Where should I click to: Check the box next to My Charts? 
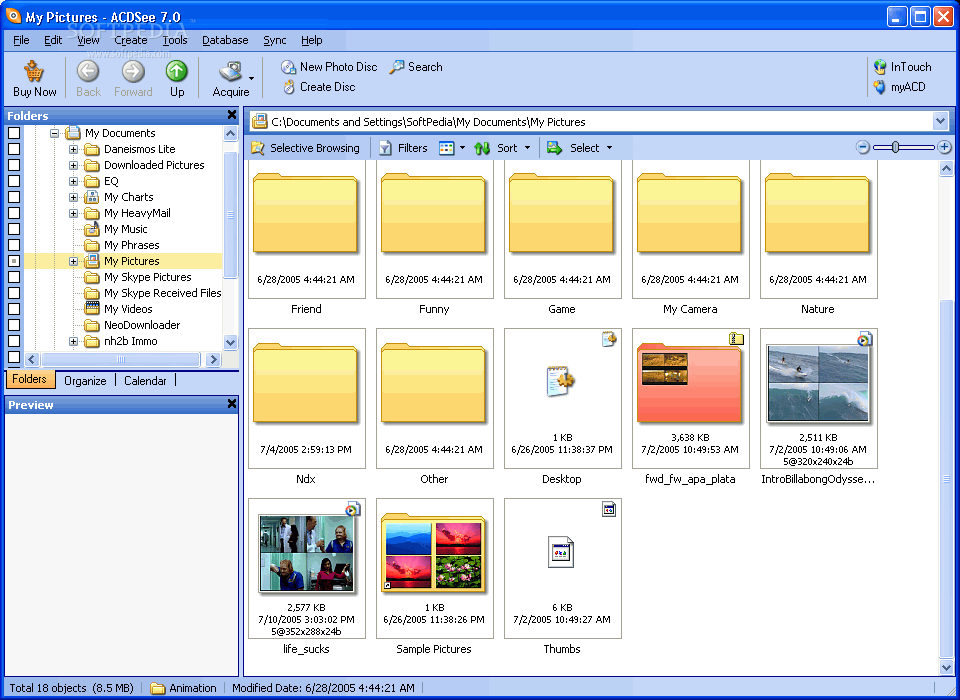coord(14,197)
